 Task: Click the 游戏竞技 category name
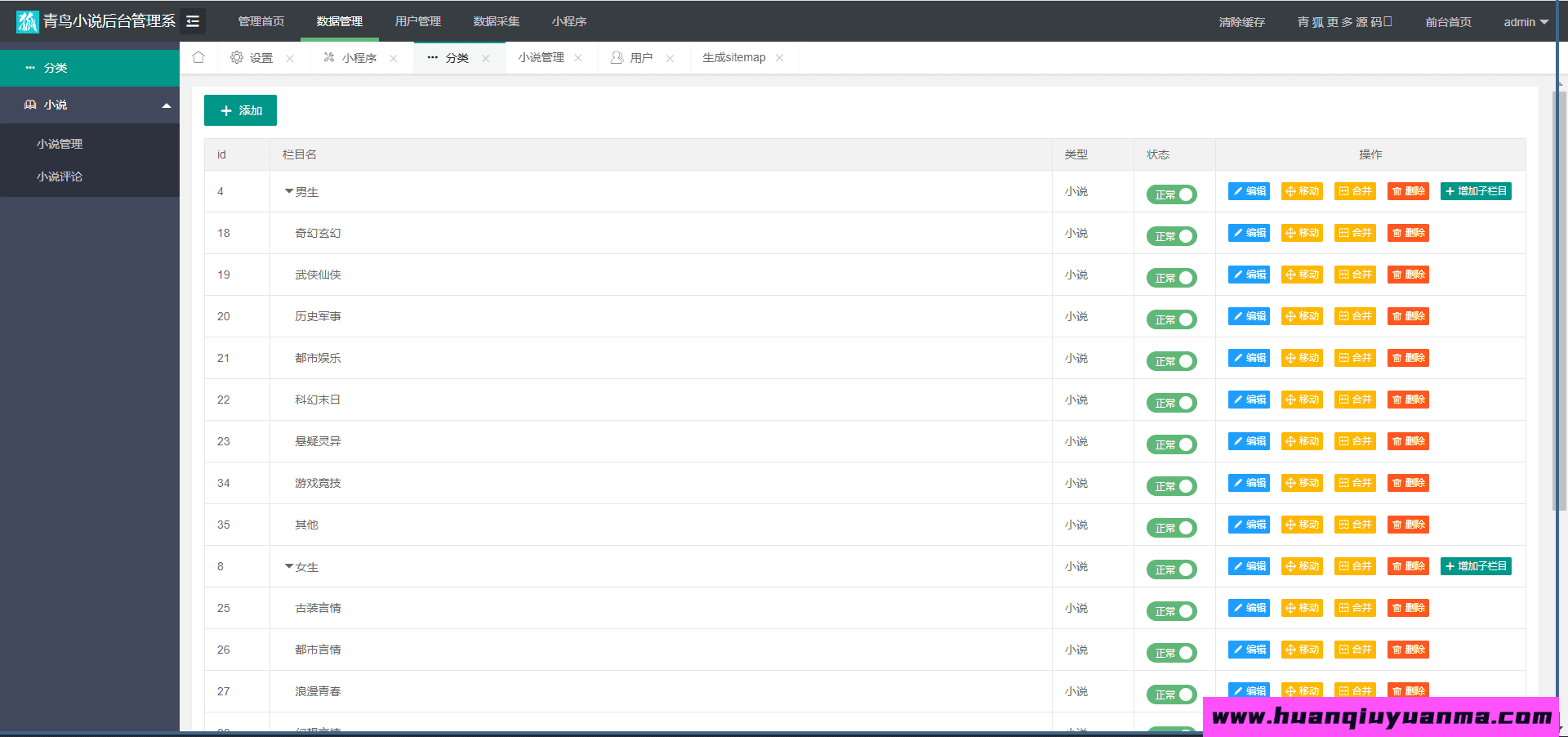(318, 483)
